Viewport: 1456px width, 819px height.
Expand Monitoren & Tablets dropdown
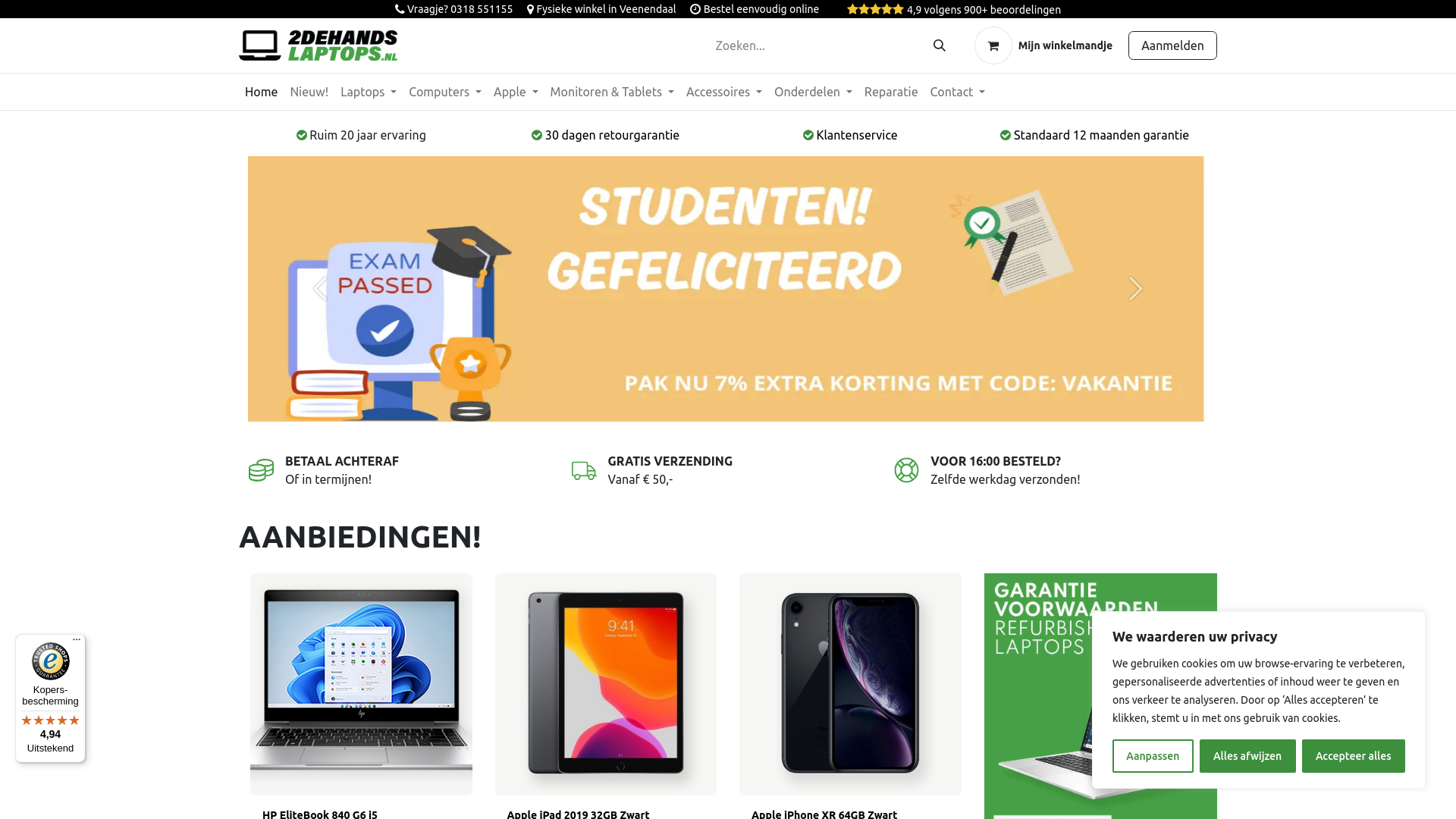click(611, 92)
